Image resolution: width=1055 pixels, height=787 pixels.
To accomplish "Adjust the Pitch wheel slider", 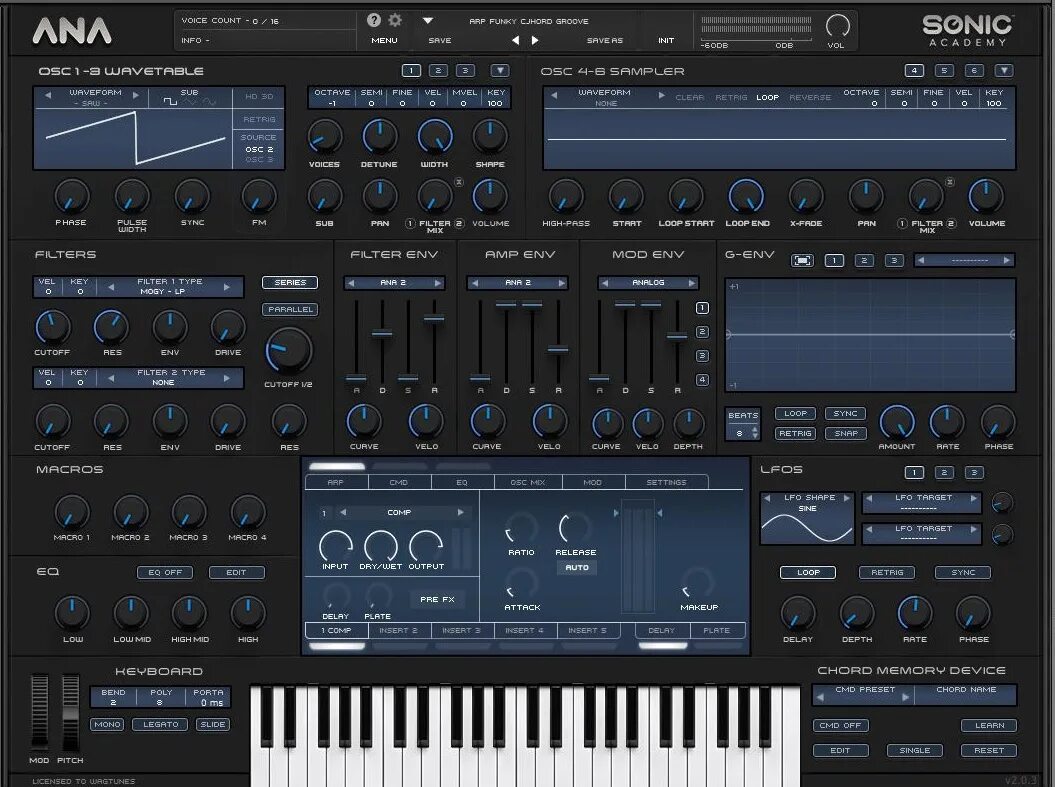I will tap(70, 713).
